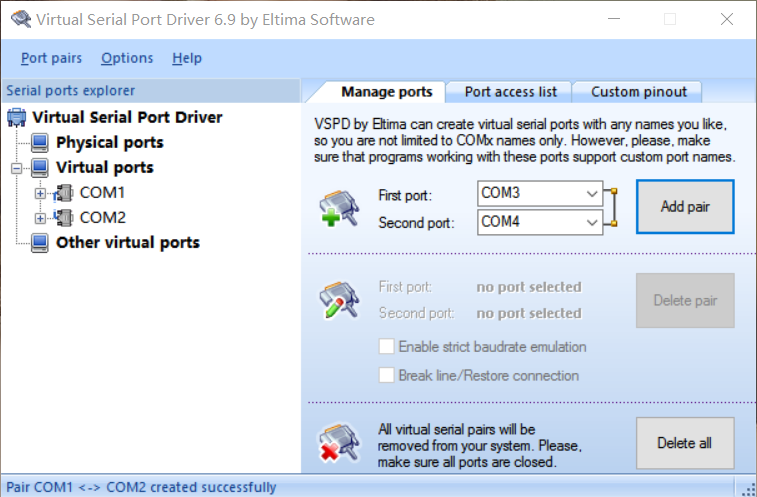Click the COM1 serial connector icon
This screenshot has height=497, width=757.
tap(63, 193)
